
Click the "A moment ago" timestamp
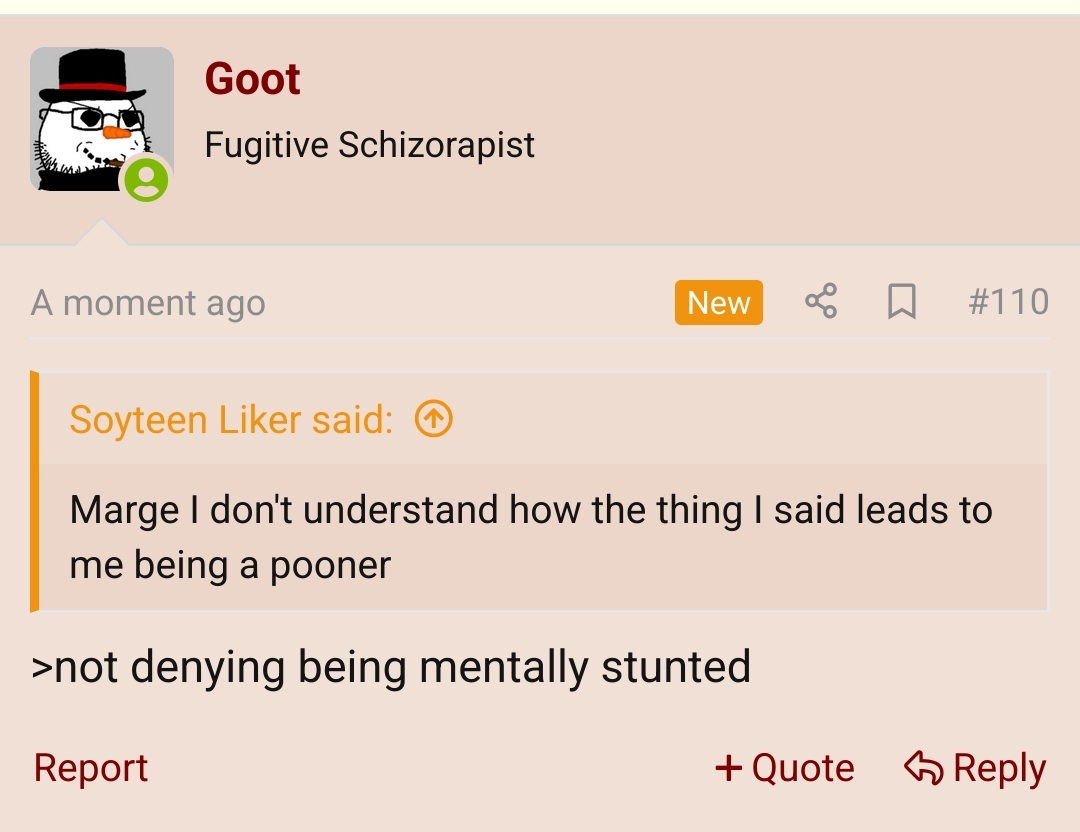tap(148, 303)
